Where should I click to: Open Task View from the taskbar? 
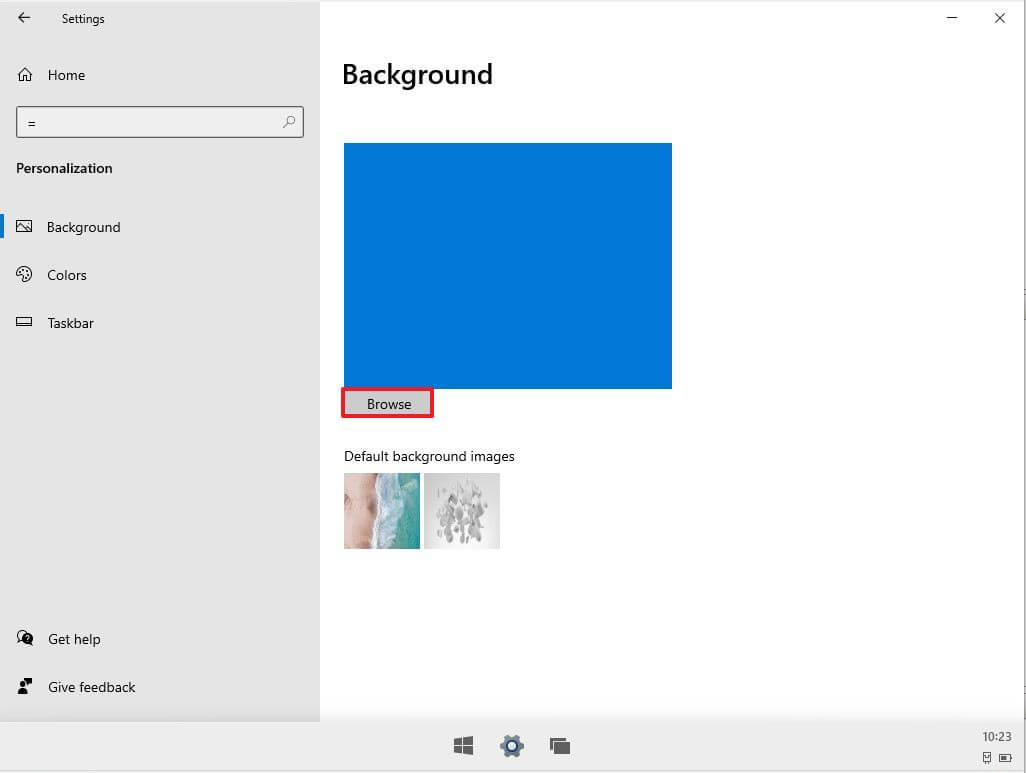click(560, 745)
